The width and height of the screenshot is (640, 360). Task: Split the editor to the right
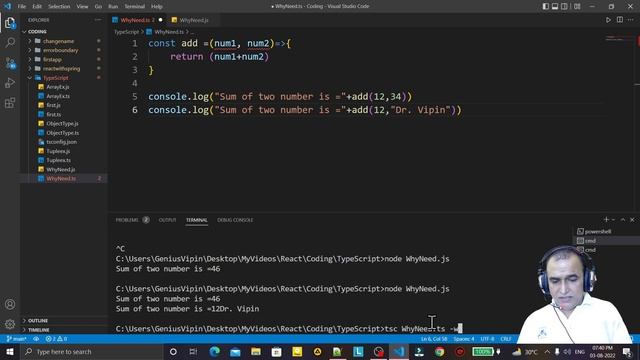(x=620, y=20)
